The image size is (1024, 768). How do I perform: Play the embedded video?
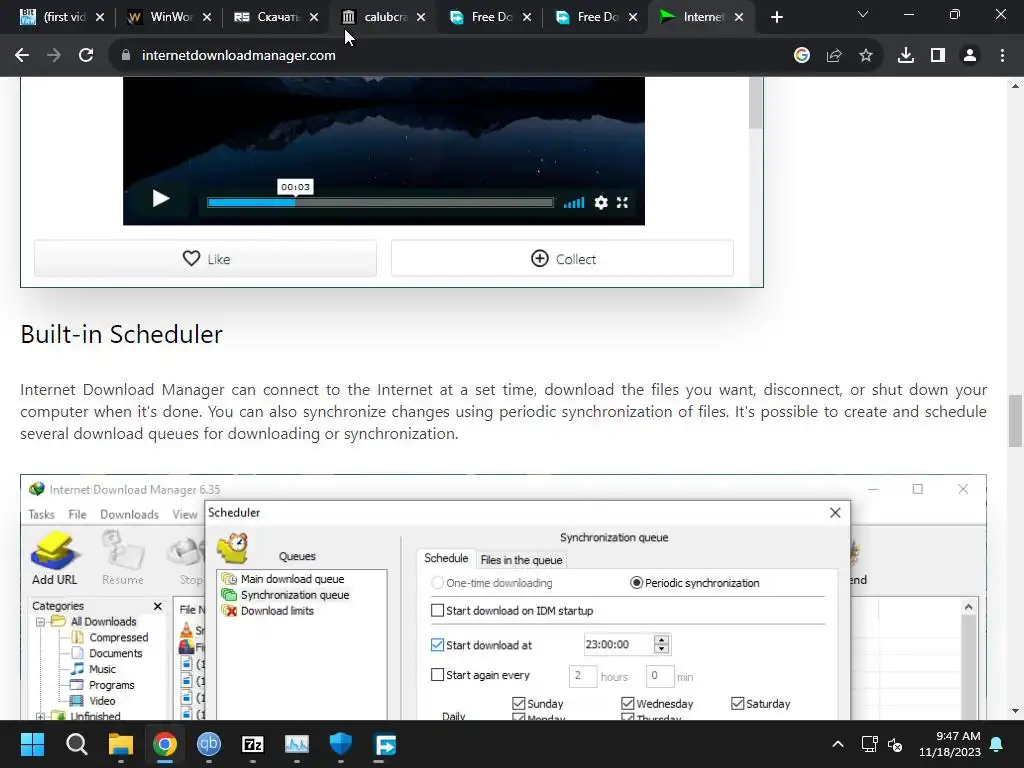point(161,199)
